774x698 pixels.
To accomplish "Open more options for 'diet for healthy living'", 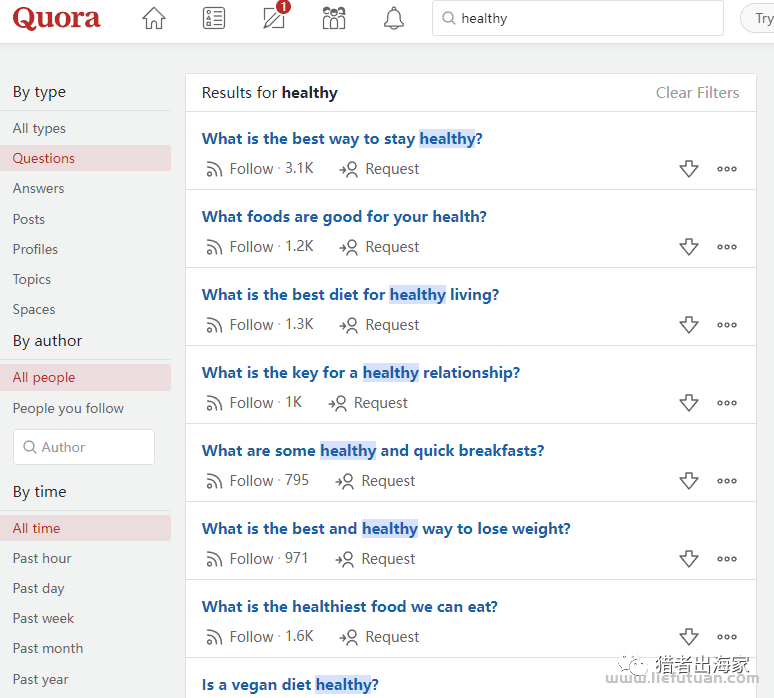I will pyautogui.click(x=727, y=325).
